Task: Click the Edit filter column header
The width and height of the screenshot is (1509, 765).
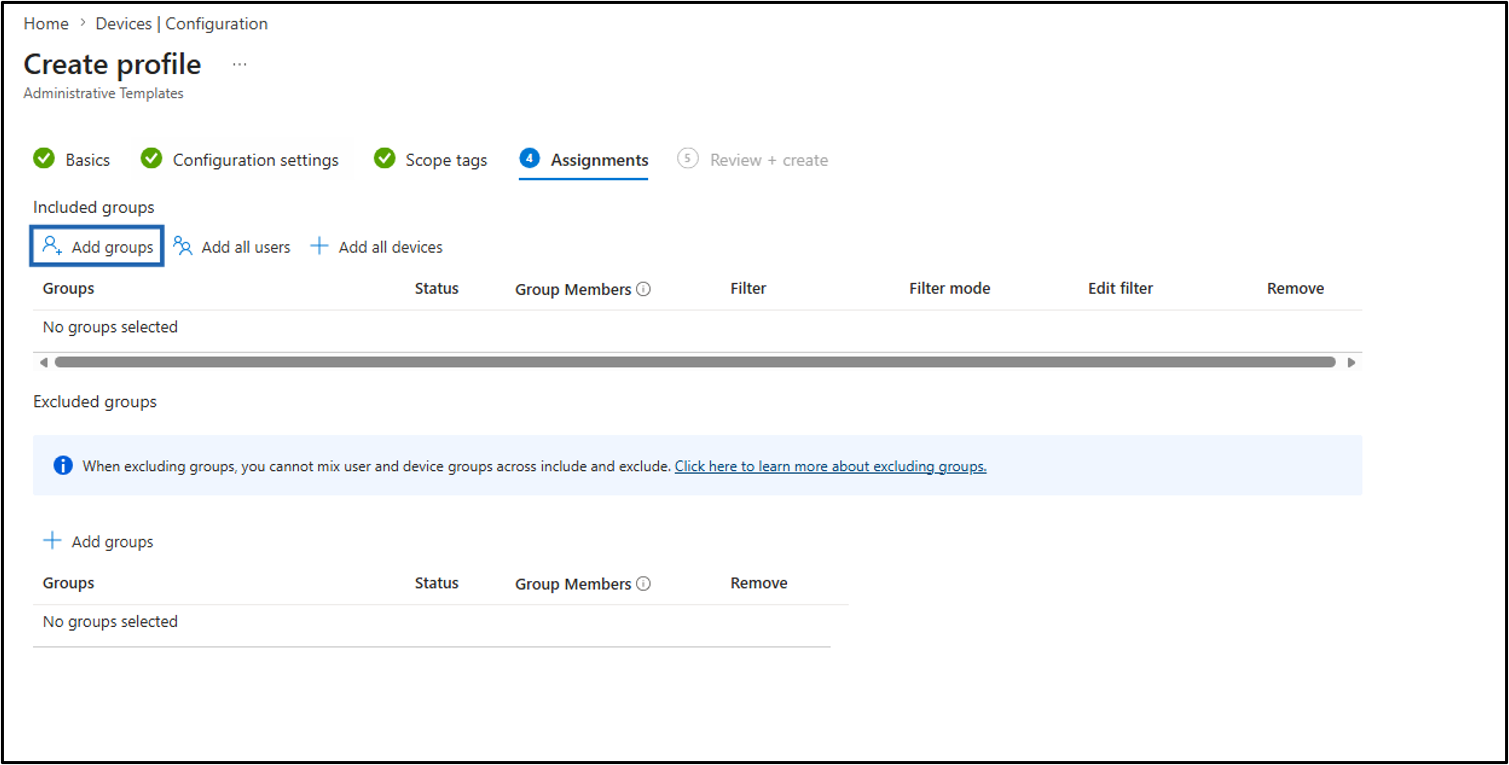Action: coord(1120,288)
